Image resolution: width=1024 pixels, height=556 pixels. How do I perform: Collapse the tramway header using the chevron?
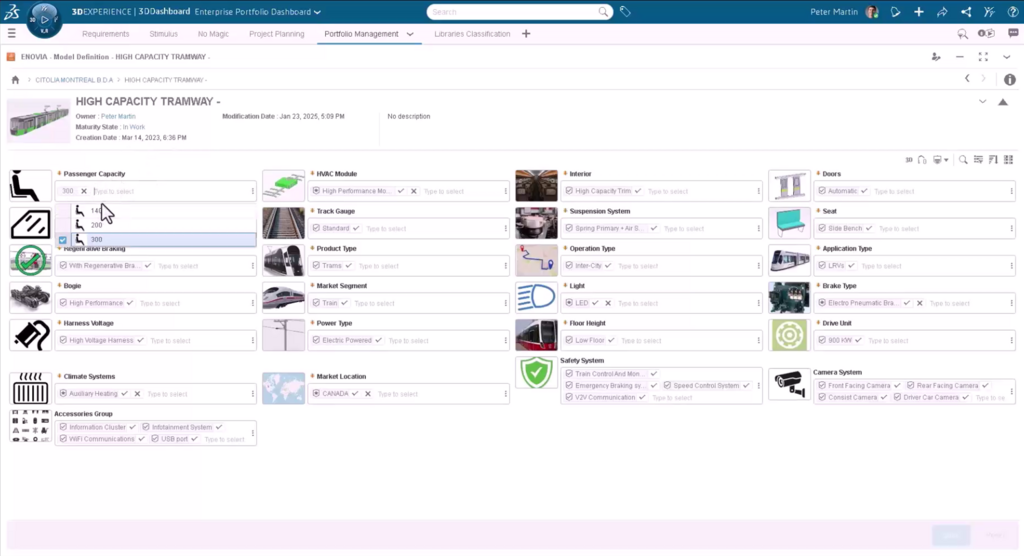pos(982,101)
